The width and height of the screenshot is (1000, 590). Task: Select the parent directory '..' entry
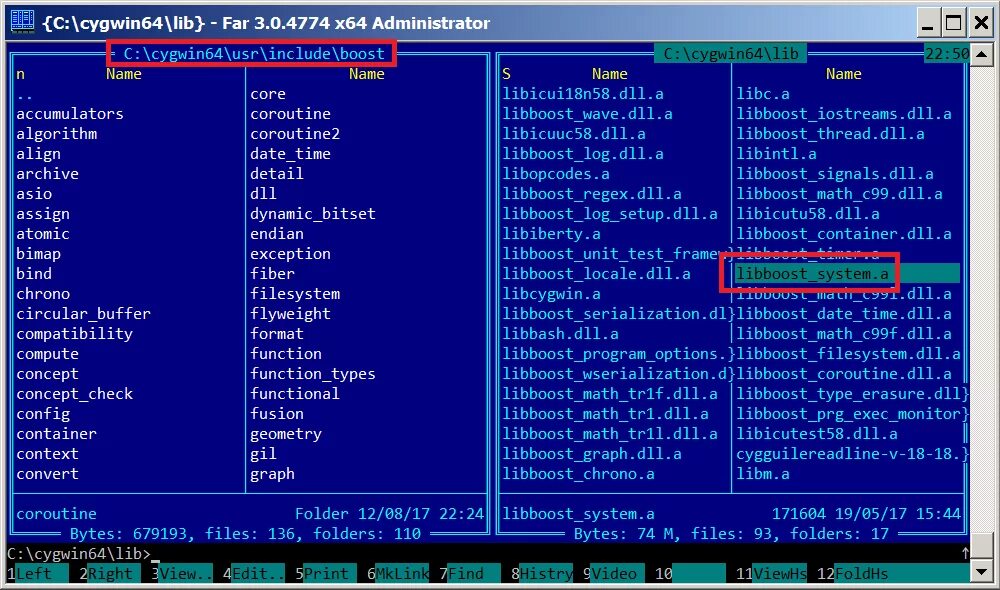[x=25, y=94]
